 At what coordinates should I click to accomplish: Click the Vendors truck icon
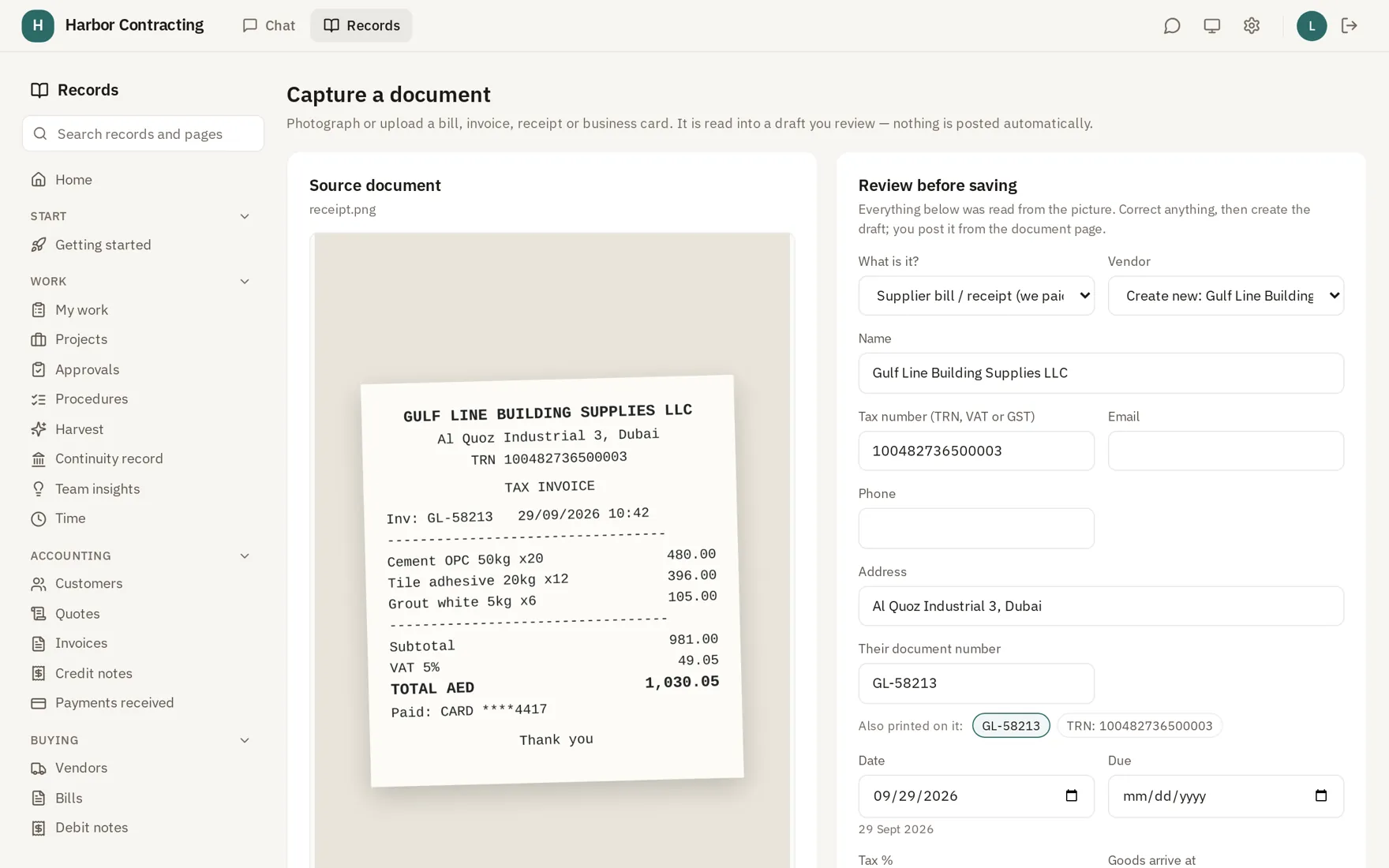tap(39, 768)
